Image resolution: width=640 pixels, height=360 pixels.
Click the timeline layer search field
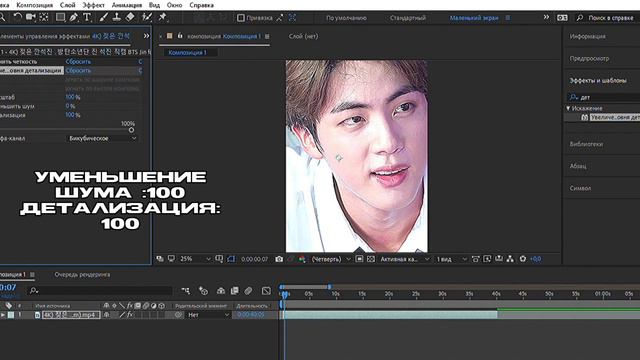[x=101, y=291]
